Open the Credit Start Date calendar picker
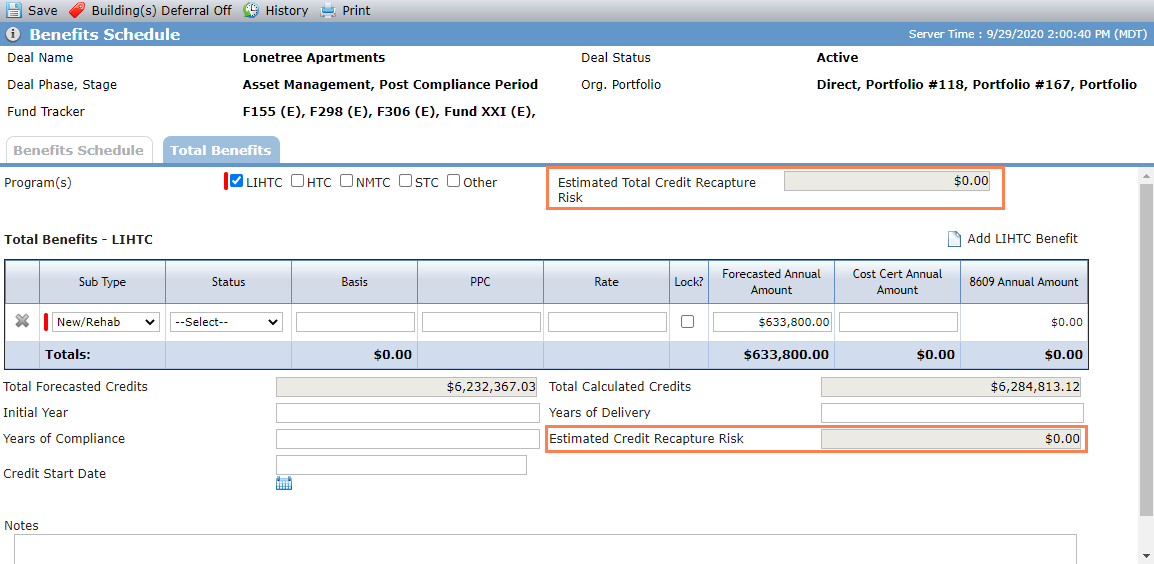 pyautogui.click(x=284, y=483)
